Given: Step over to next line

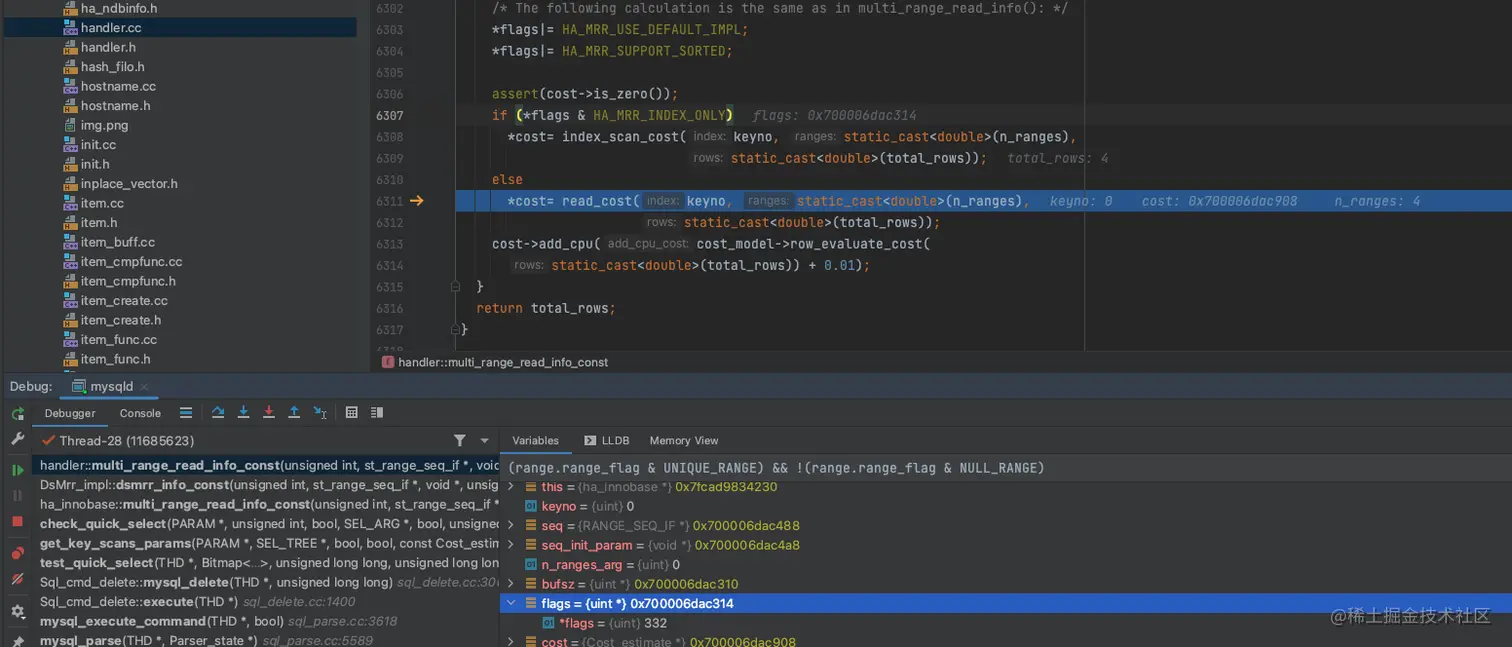Looking at the screenshot, I should pos(218,413).
